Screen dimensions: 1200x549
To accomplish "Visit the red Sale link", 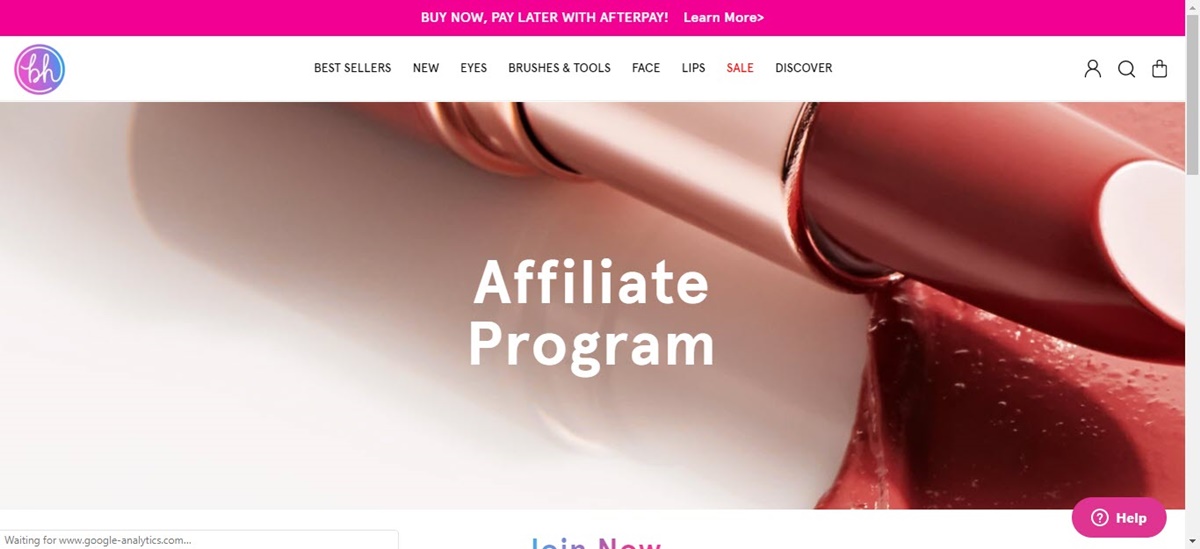I will (740, 68).
